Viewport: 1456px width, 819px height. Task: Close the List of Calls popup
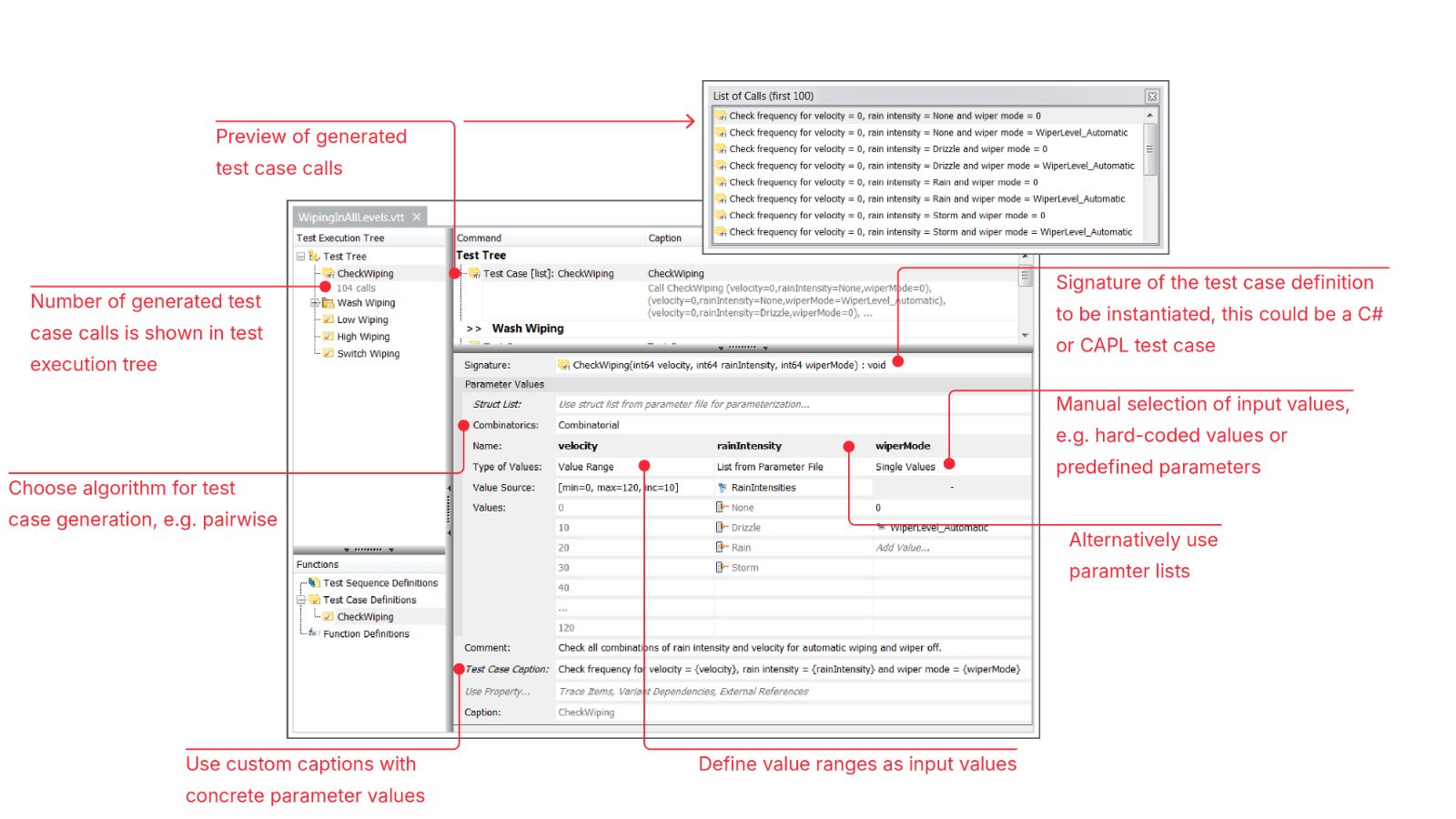coord(1151,96)
